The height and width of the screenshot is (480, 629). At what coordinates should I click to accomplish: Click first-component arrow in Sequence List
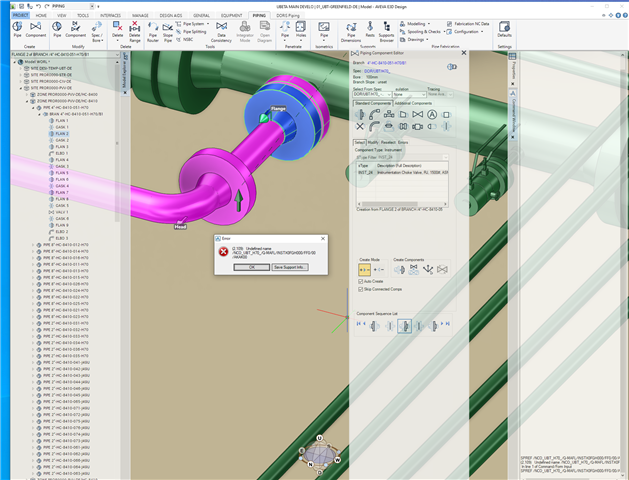pos(359,324)
